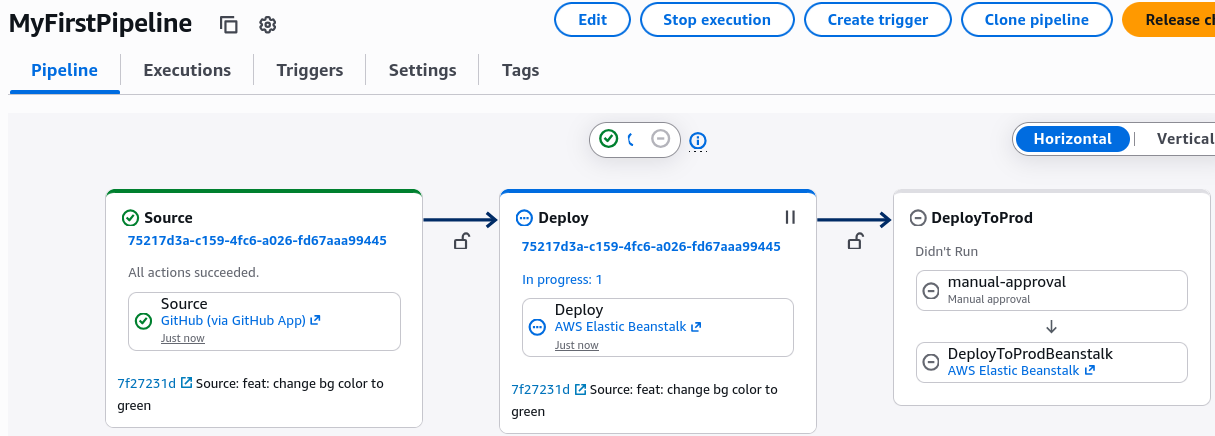This screenshot has height=436, width=1215.
Task: Switch to the Tags tab
Action: (521, 70)
